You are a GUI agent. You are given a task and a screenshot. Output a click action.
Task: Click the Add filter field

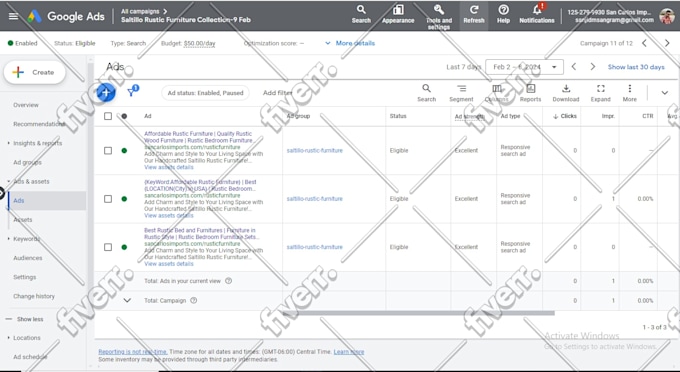pos(278,93)
